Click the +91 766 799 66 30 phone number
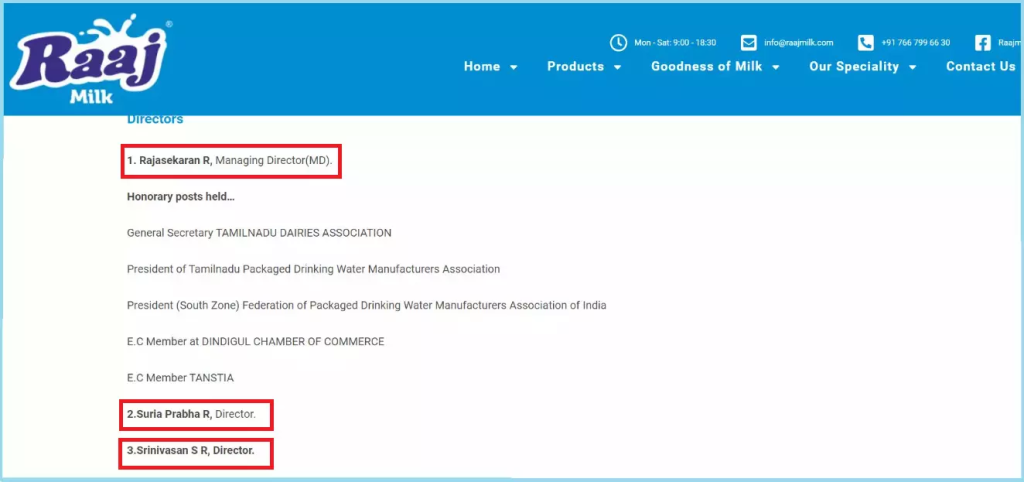The width and height of the screenshot is (1024, 482). click(916, 42)
